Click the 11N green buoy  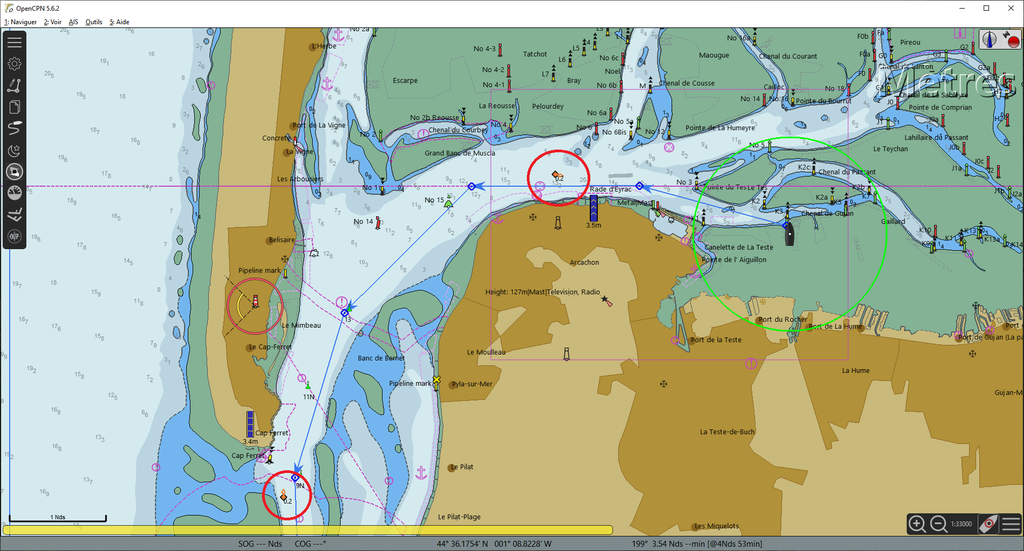click(x=308, y=386)
